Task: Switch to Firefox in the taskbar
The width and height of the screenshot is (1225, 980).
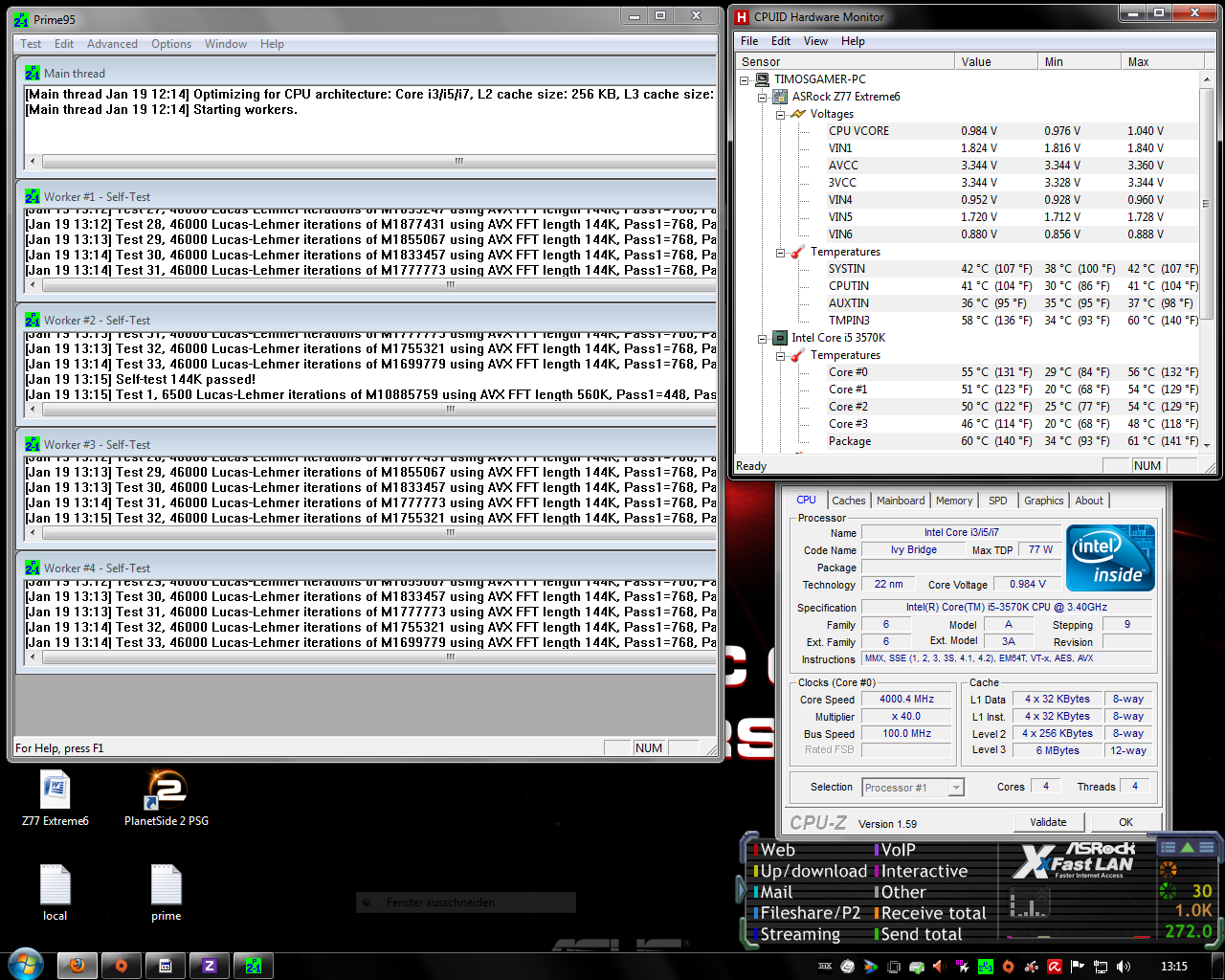Action: pos(78,966)
